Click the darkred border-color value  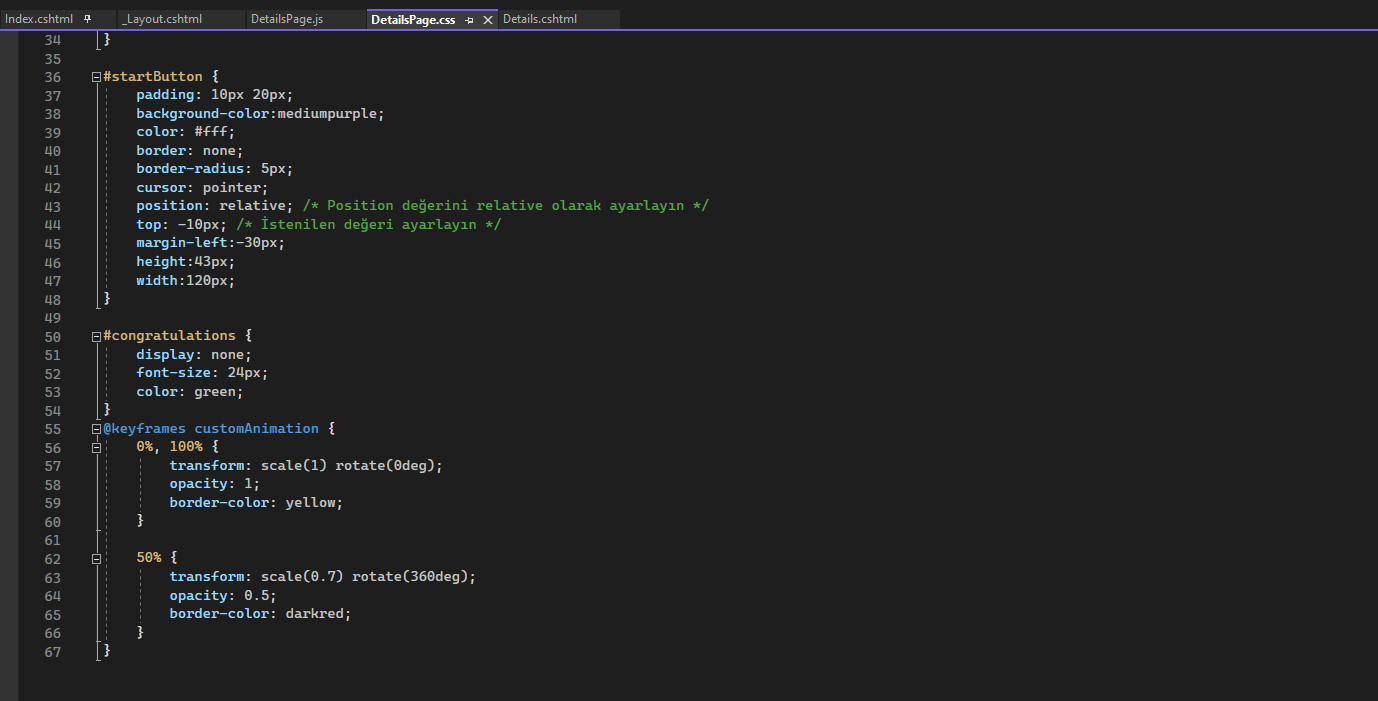click(316, 613)
